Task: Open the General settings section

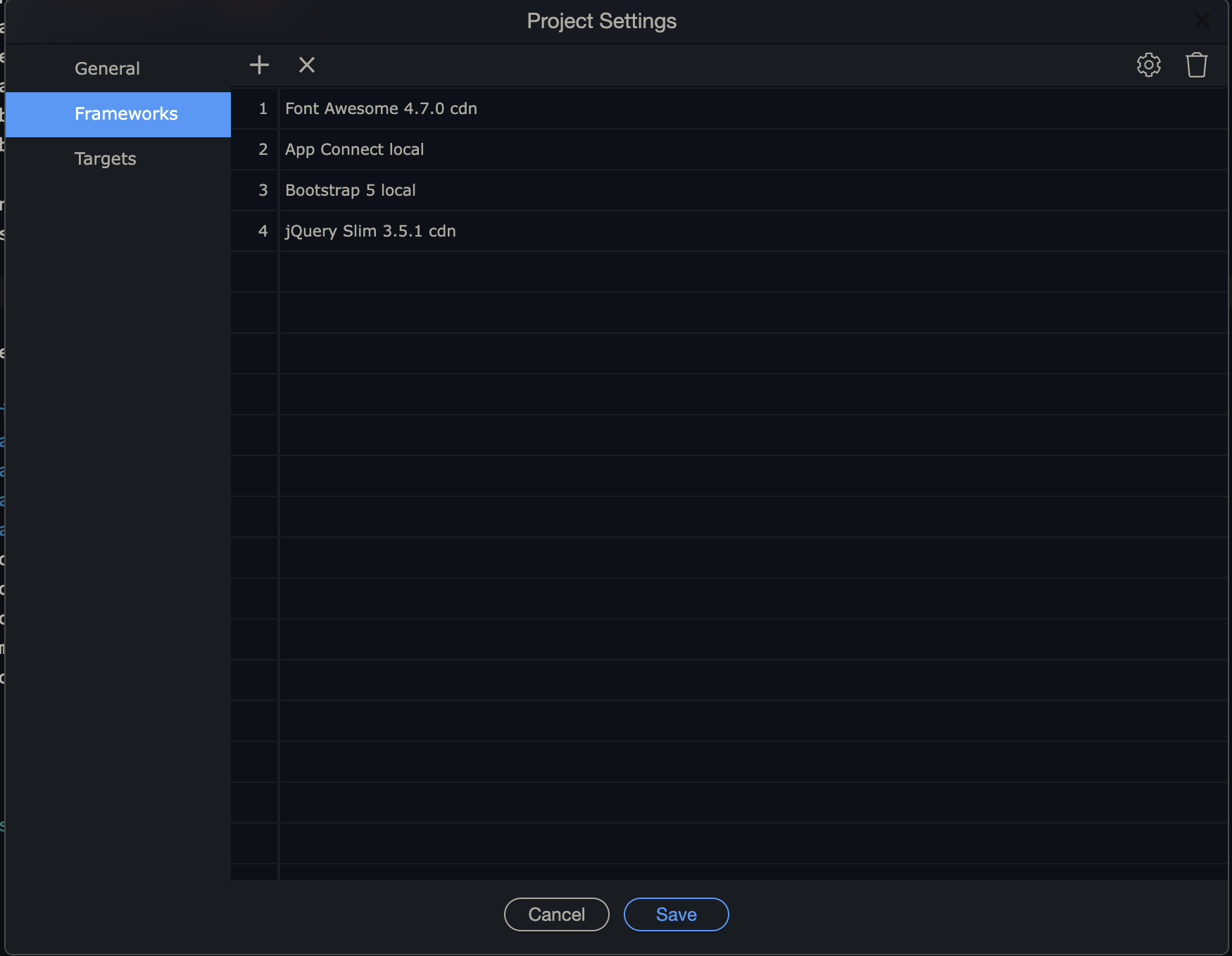Action: (118, 68)
